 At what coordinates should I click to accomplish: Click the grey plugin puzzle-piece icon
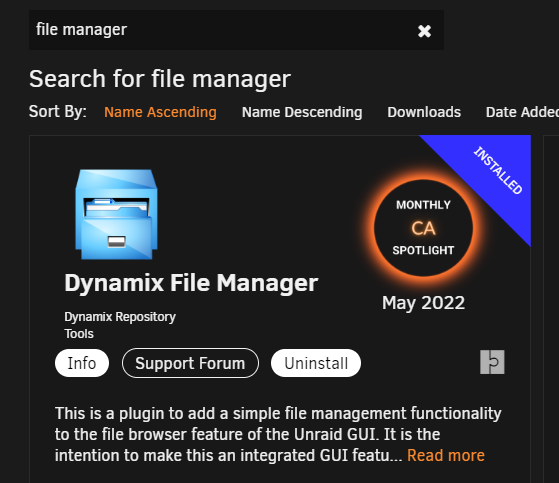pos(492,362)
